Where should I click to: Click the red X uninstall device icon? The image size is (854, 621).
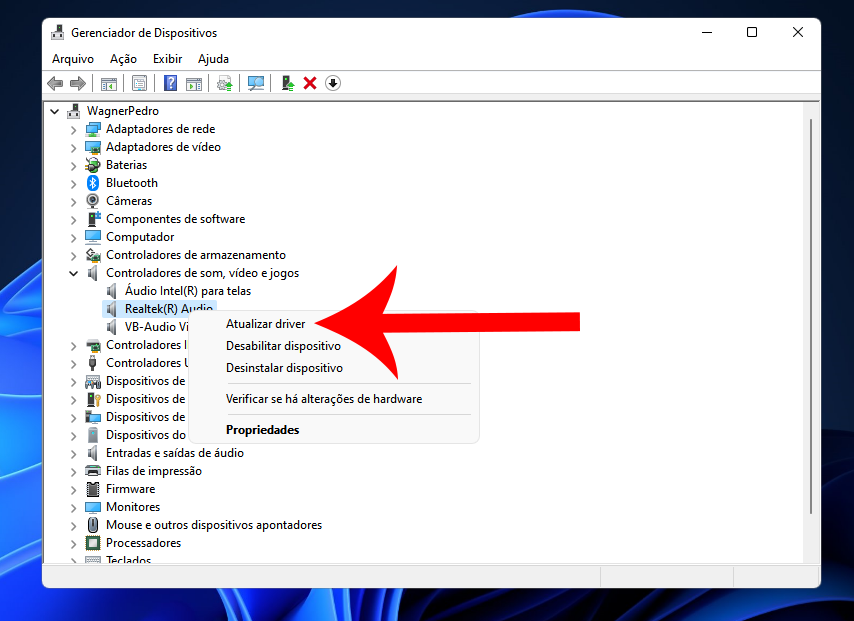coord(310,83)
